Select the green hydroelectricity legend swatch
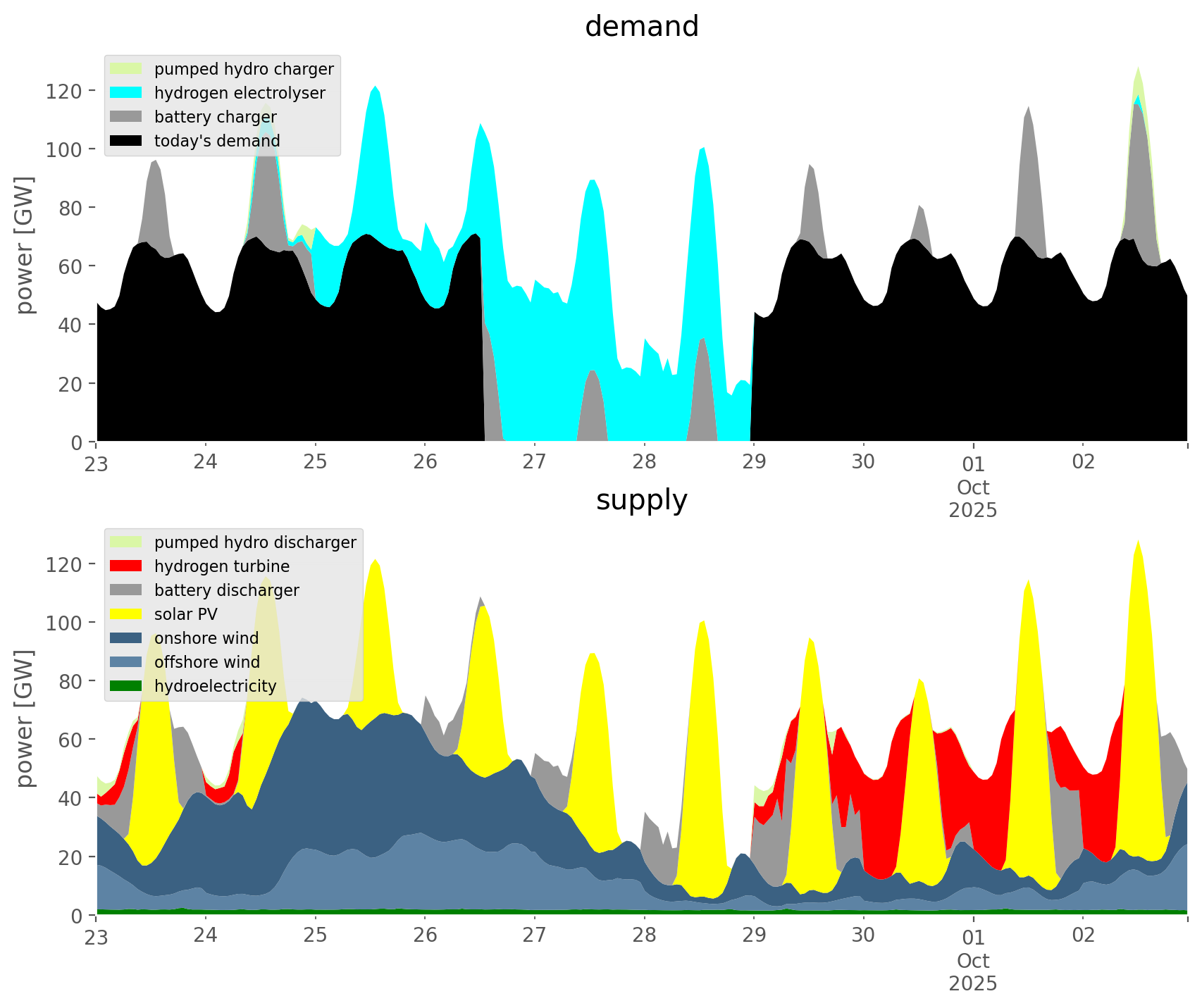This screenshot has height=1008, width=1202. point(126,686)
